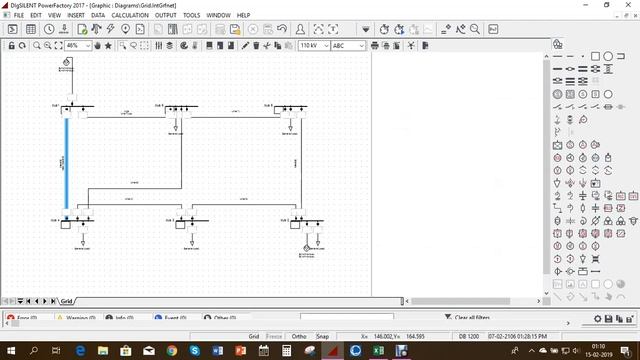Toggle the Info message filter
This screenshot has height=360, width=640.
click(120, 318)
